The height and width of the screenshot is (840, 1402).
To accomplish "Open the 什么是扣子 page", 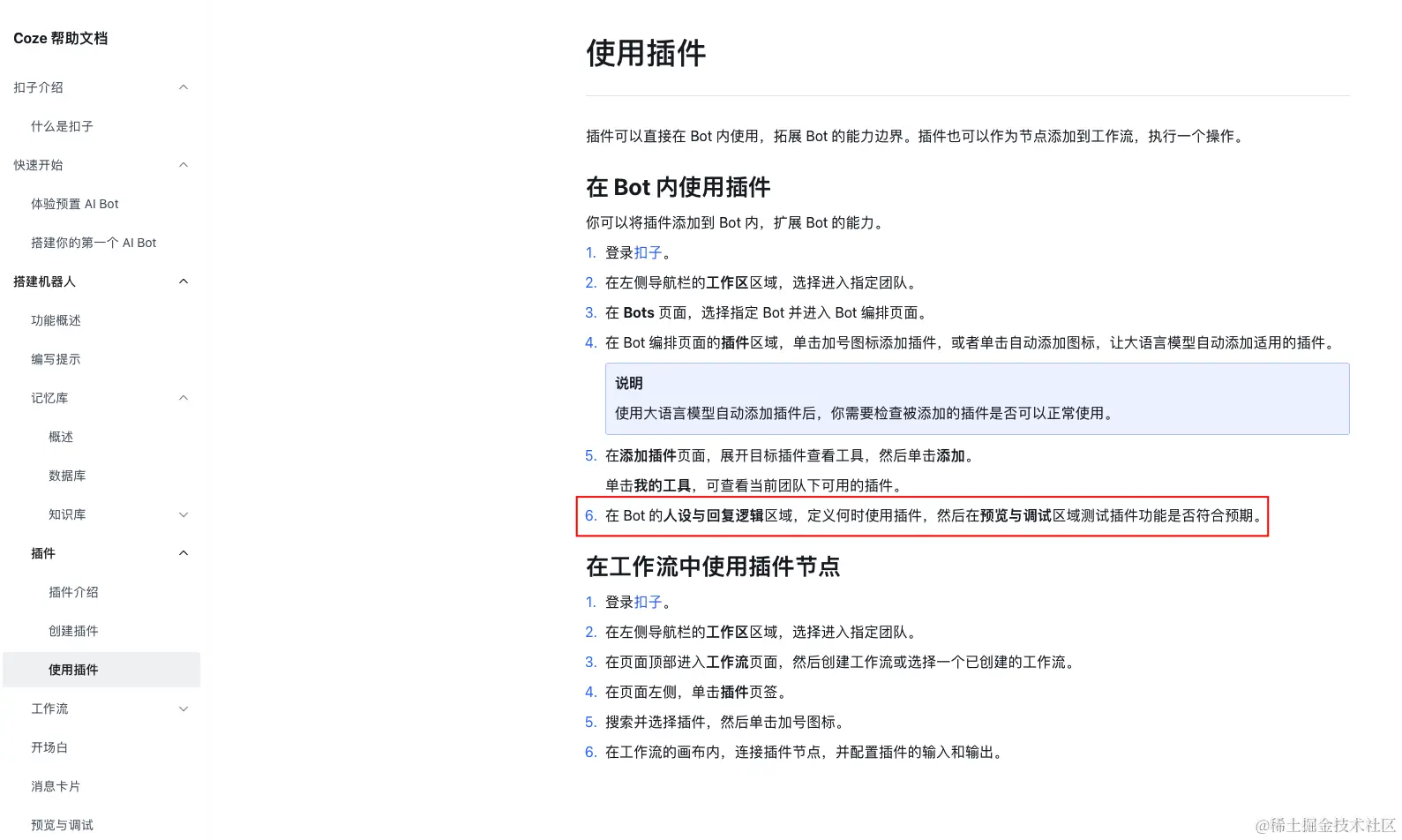I will [62, 126].
